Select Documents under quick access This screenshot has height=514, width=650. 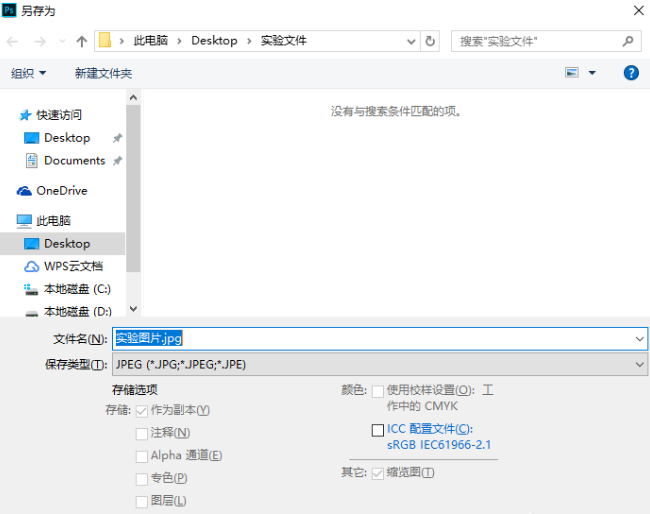pyautogui.click(x=75, y=160)
